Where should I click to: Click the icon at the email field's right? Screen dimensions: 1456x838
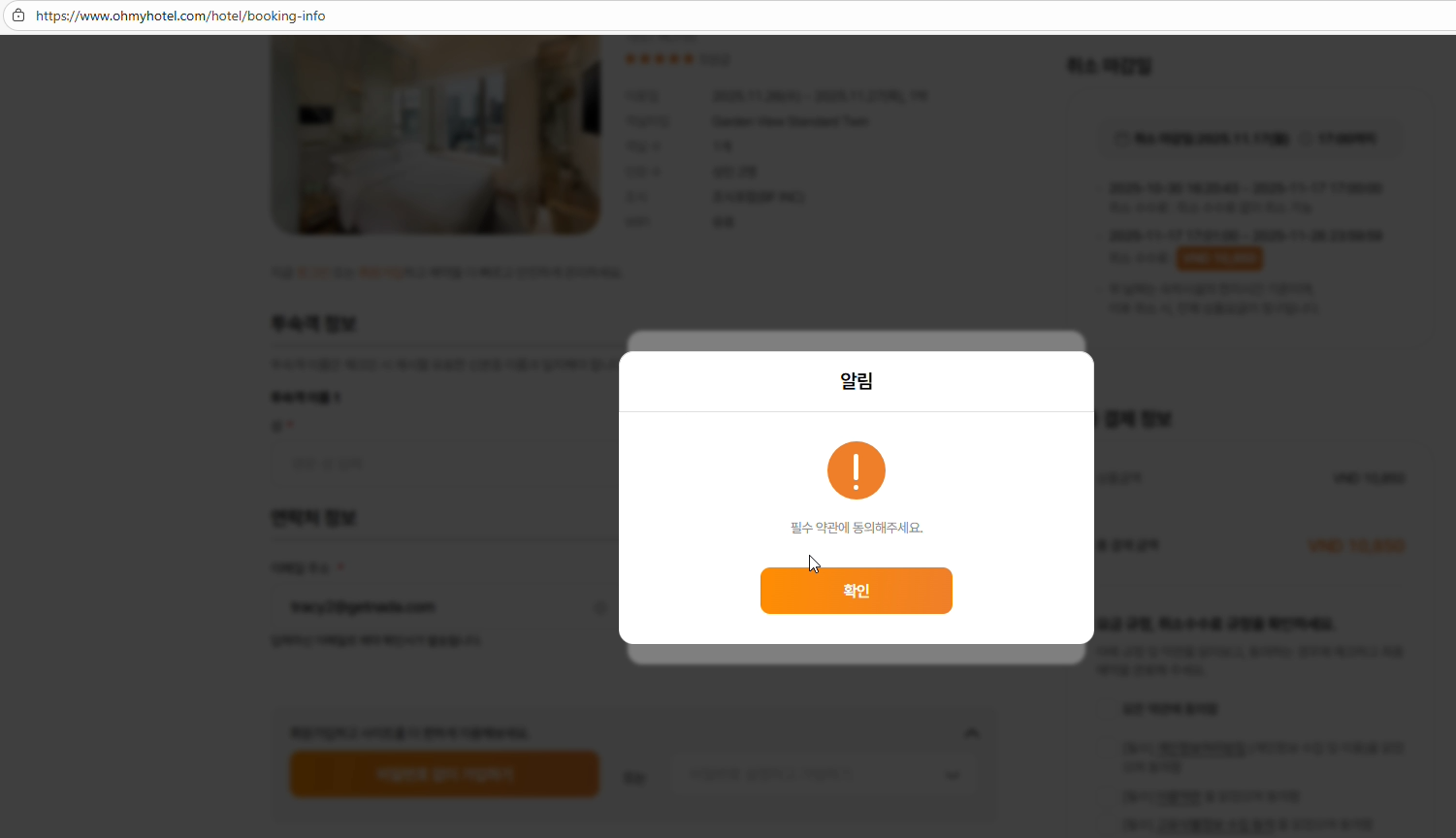pos(600,608)
